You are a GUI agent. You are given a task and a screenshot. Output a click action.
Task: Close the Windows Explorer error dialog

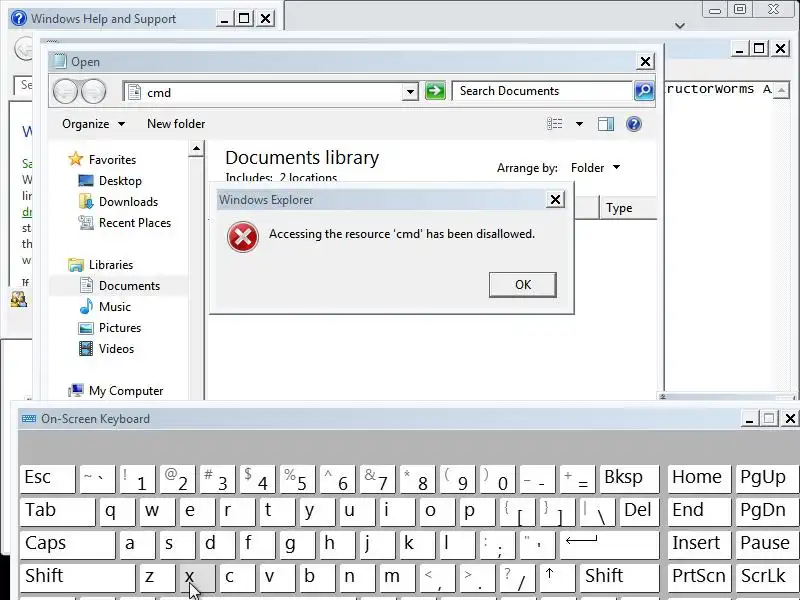tap(555, 199)
